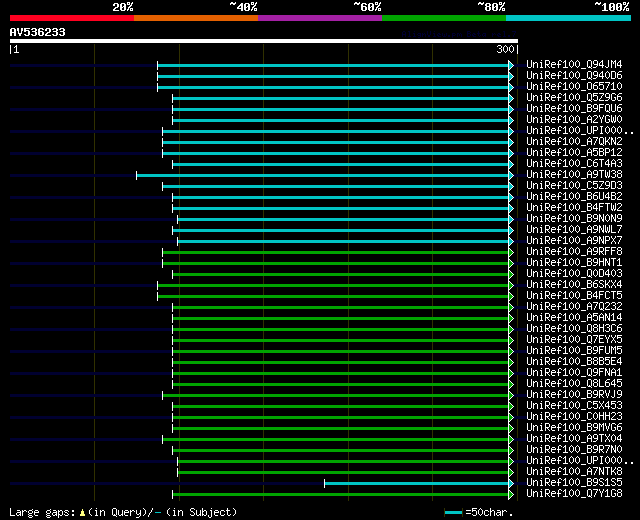Image resolution: width=640 pixels, height=520 pixels.
Task: Click label UniRef100_C6T4A3
Action: [x=574, y=164]
